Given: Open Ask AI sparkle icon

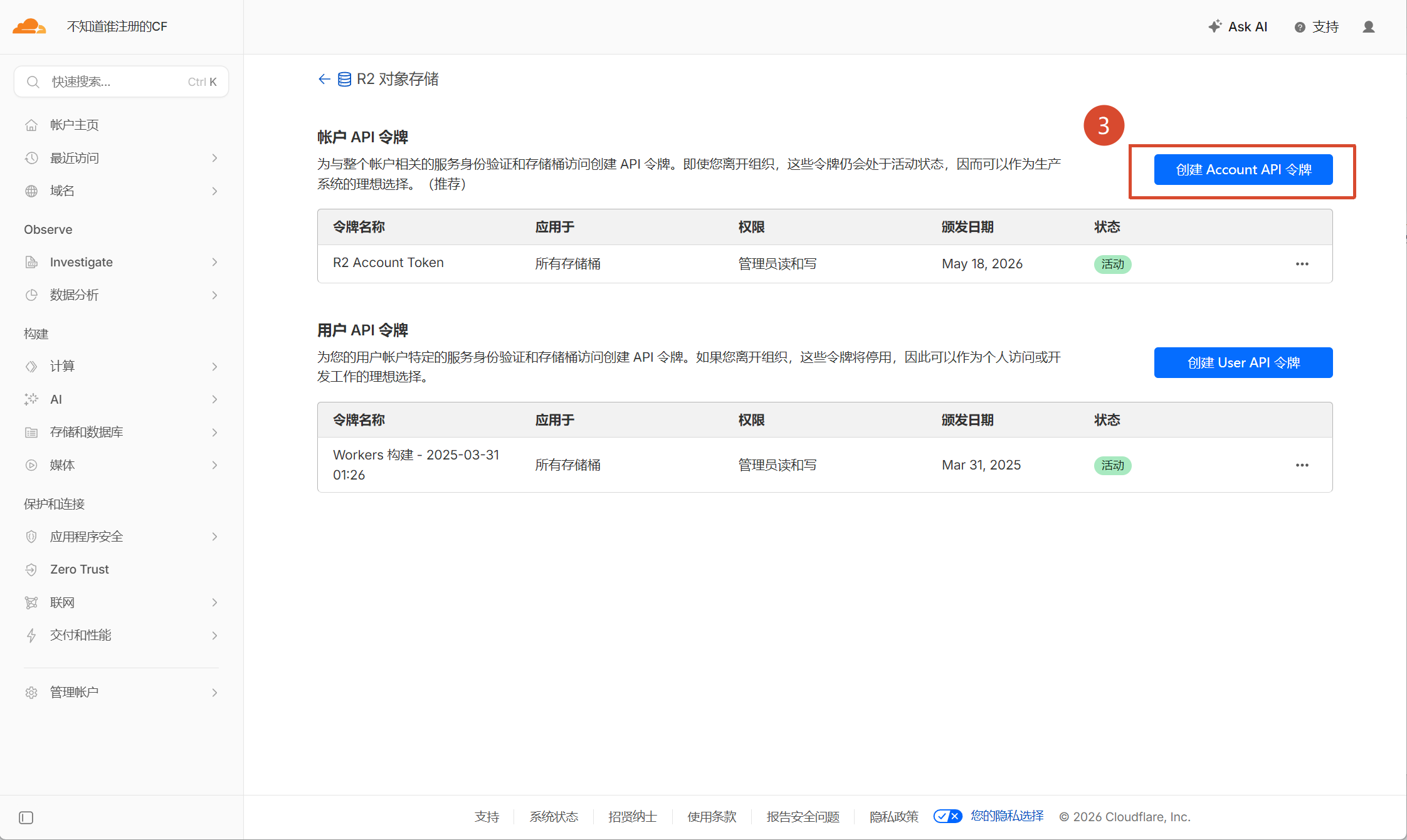Looking at the screenshot, I should tap(1215, 26).
